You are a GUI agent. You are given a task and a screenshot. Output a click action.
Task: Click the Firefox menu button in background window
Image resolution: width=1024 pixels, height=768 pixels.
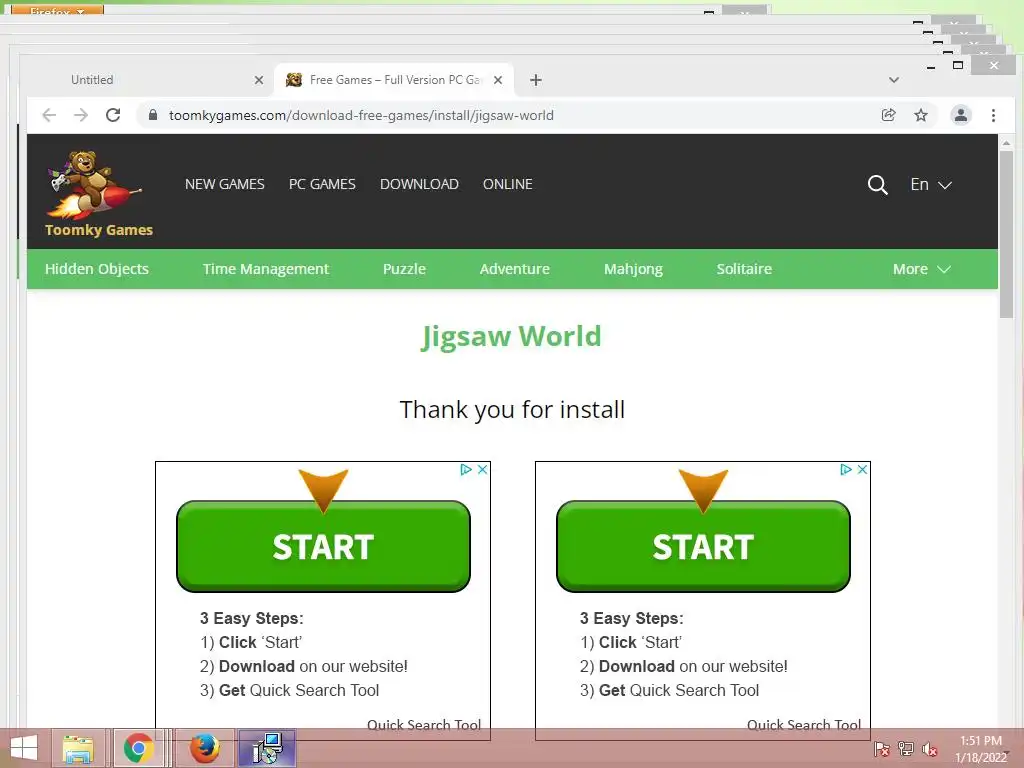click(57, 10)
